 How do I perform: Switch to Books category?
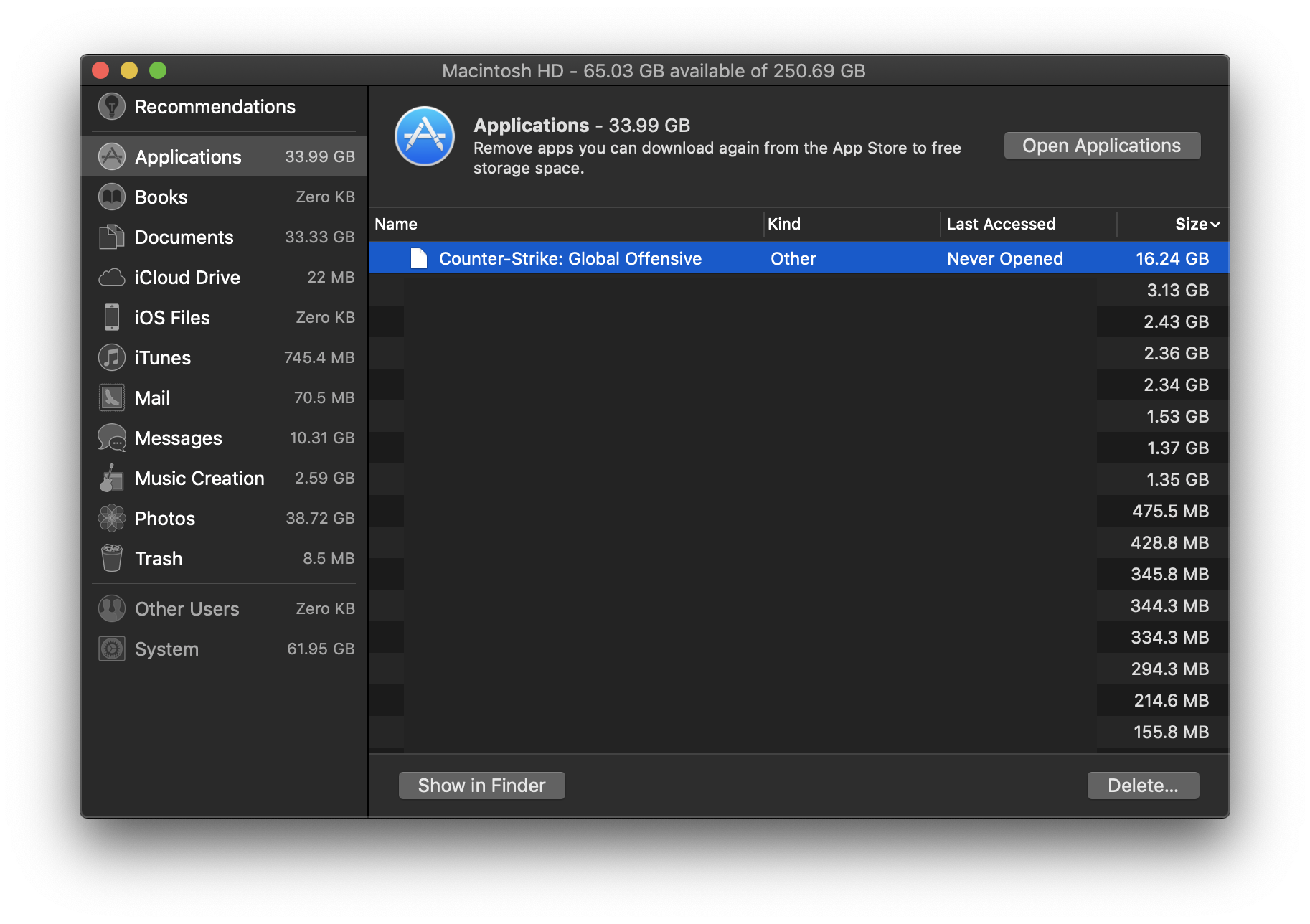[225, 197]
